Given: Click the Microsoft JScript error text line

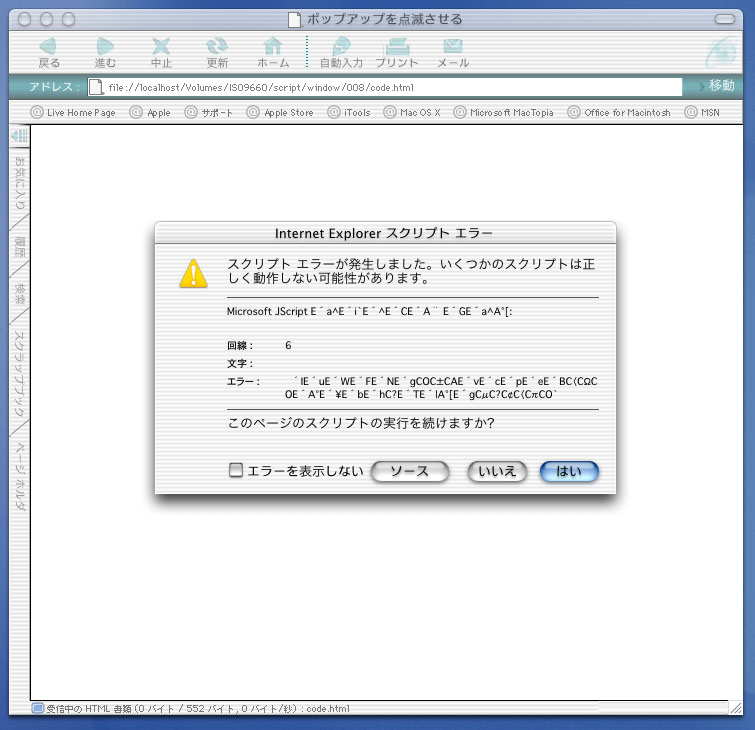Looking at the screenshot, I should pyautogui.click(x=369, y=312).
